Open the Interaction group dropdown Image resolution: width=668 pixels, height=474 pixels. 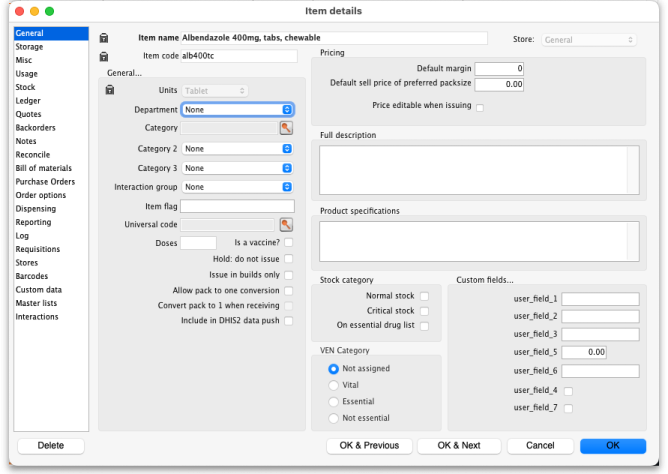click(238, 186)
